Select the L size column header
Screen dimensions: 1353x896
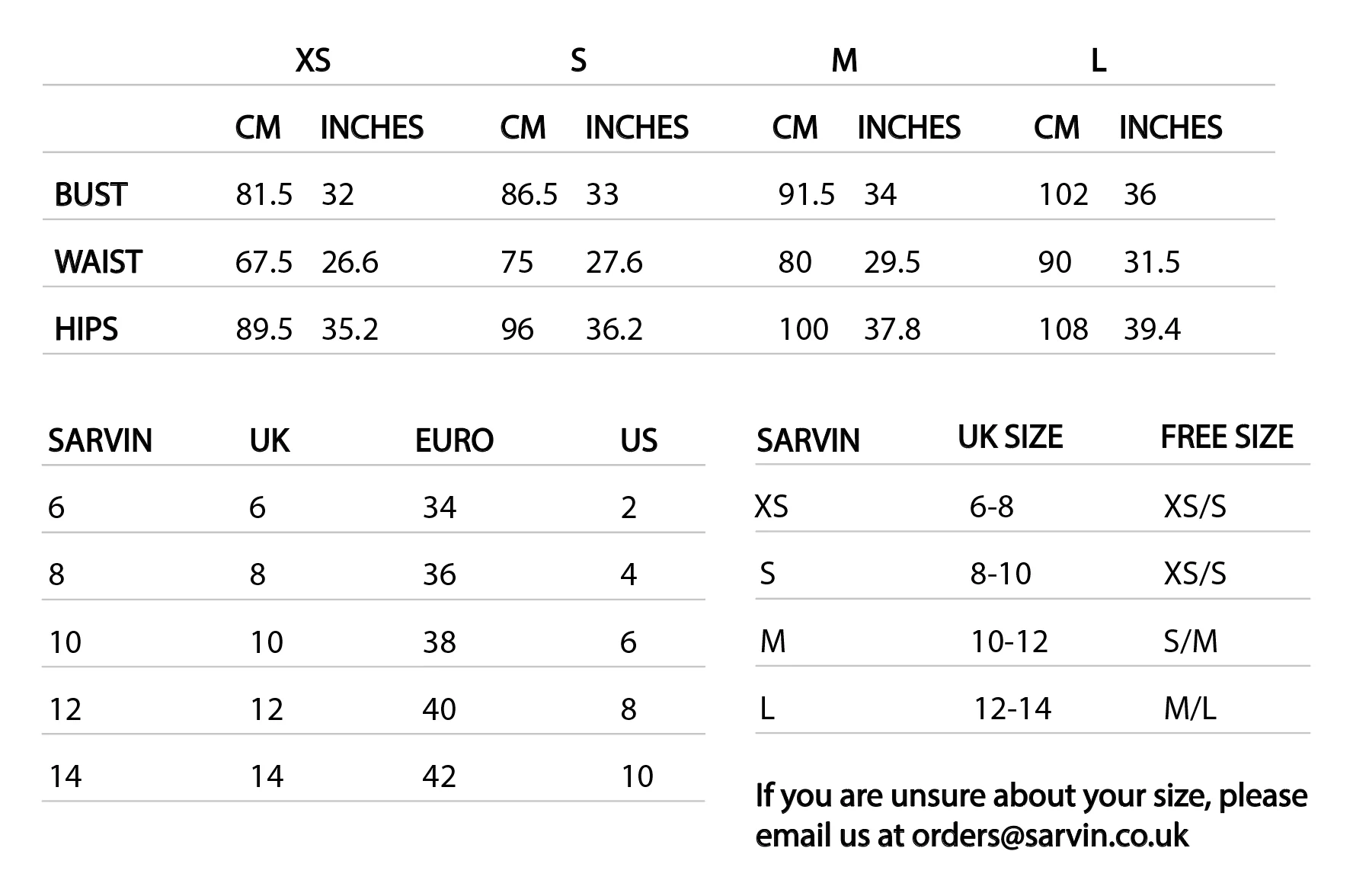coord(1098,60)
